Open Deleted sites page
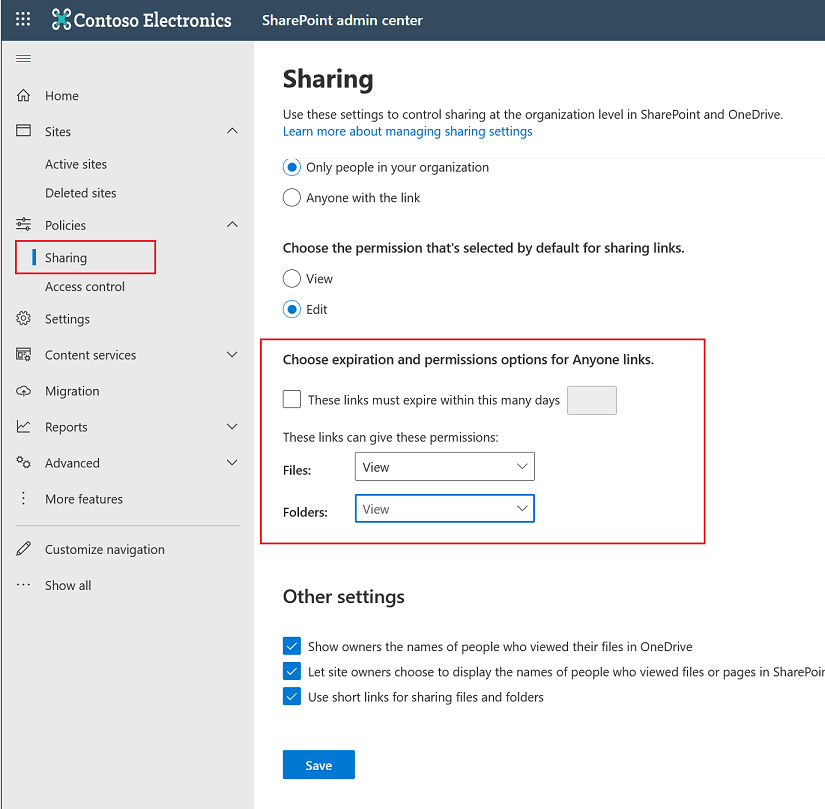This screenshot has width=825, height=809. tap(81, 193)
